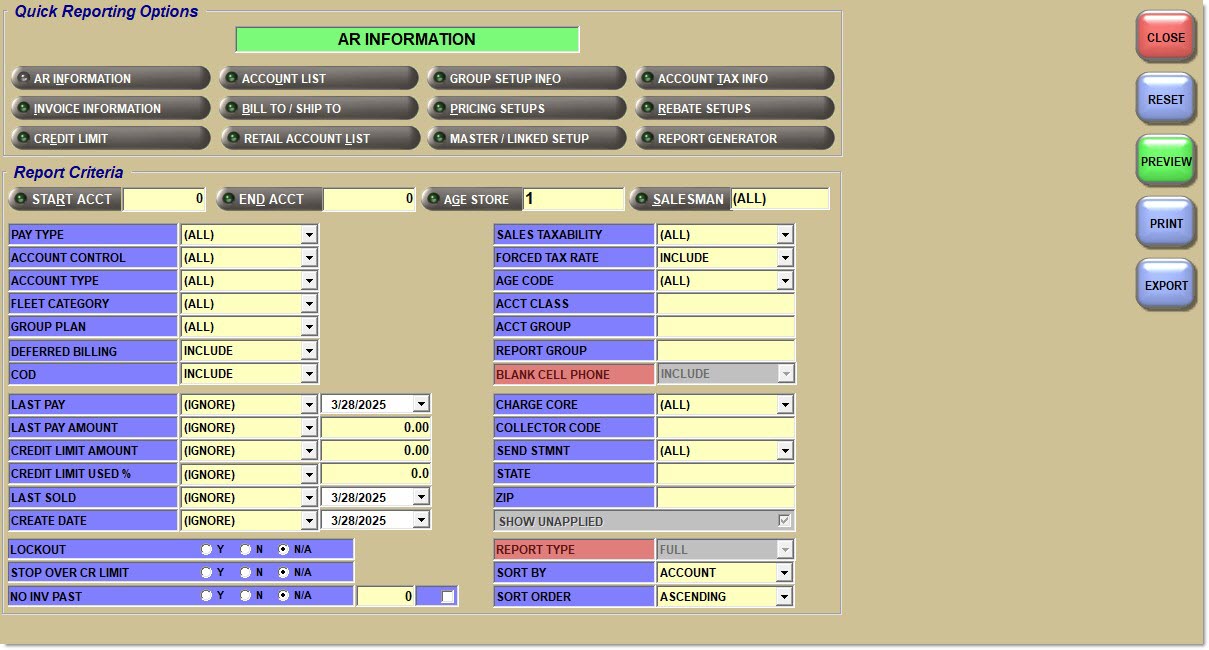Screen dimensions: 1209x650
Task: Select N for Stop Over CR Limit
Action: click(x=245, y=573)
